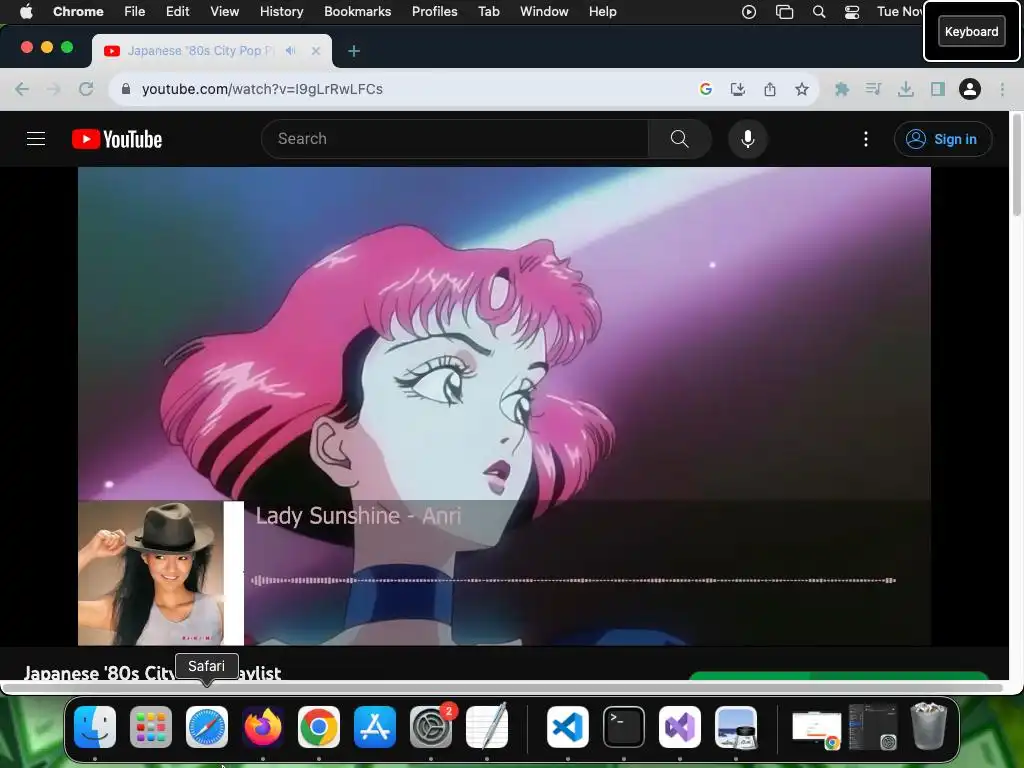Click the Keyboard button
Screen dimensions: 1024x768
tap(971, 31)
